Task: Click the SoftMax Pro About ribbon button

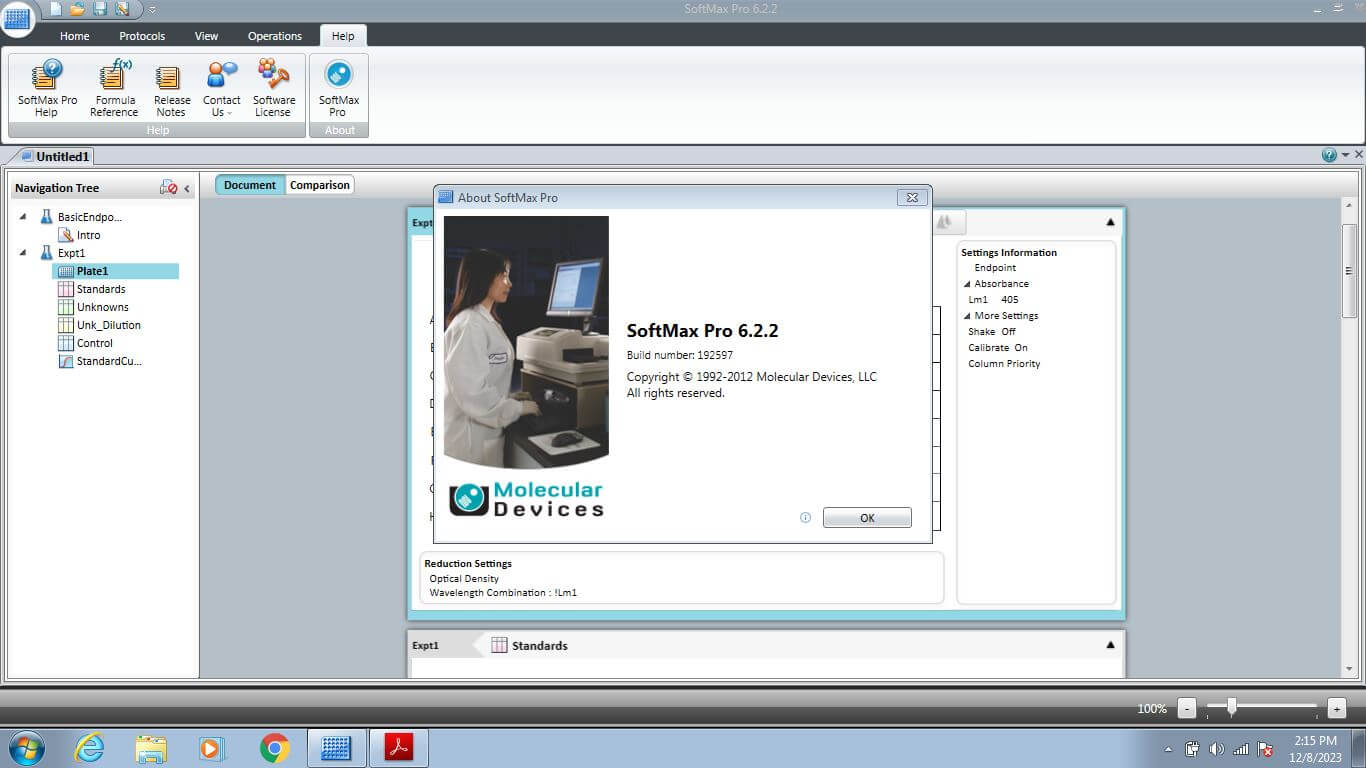Action: 339,88
